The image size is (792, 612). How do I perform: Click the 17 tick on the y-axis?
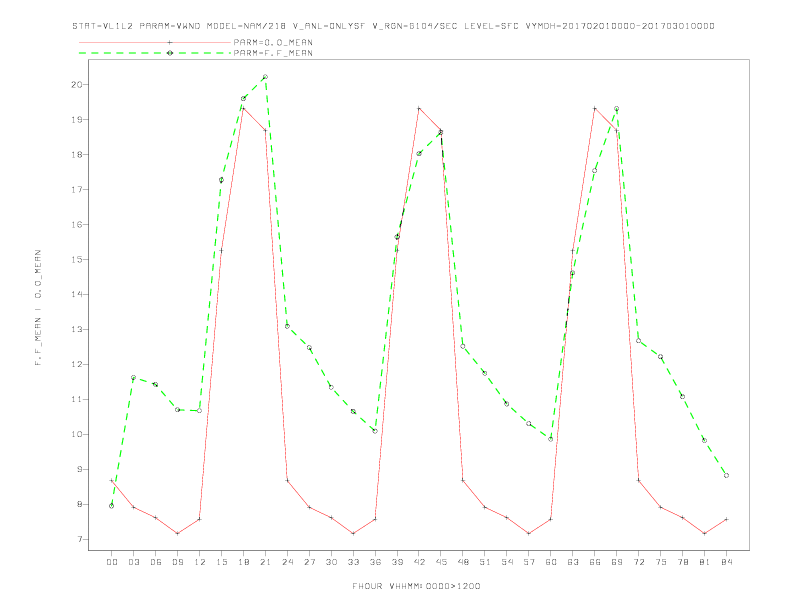point(76,189)
